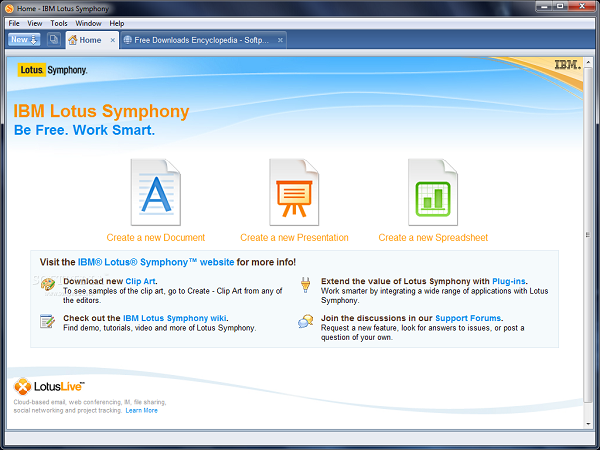Click the green bar chart spreadsheet icon
The width and height of the screenshot is (600, 450).
pyautogui.click(x=433, y=192)
